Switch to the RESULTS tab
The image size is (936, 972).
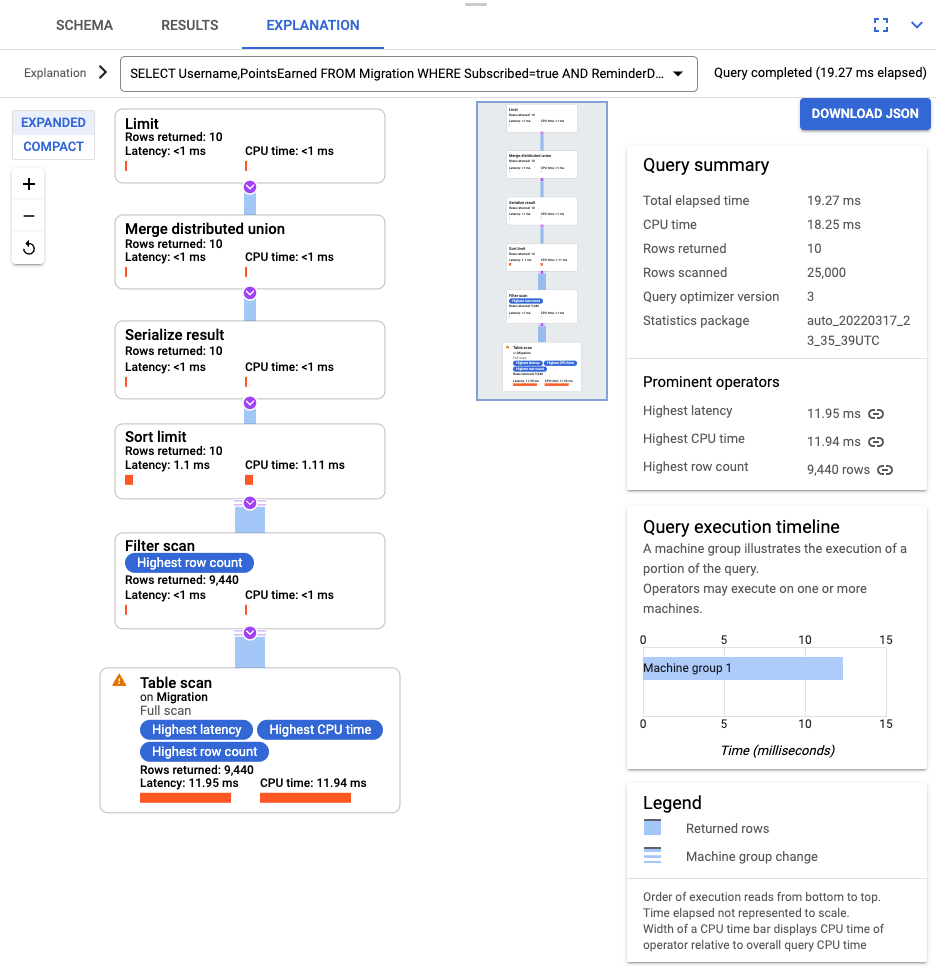click(x=189, y=25)
